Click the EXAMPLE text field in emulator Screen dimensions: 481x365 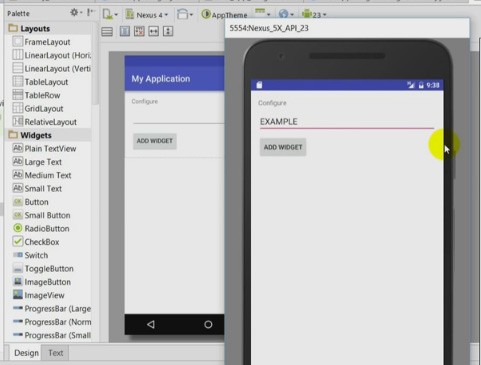(x=347, y=122)
